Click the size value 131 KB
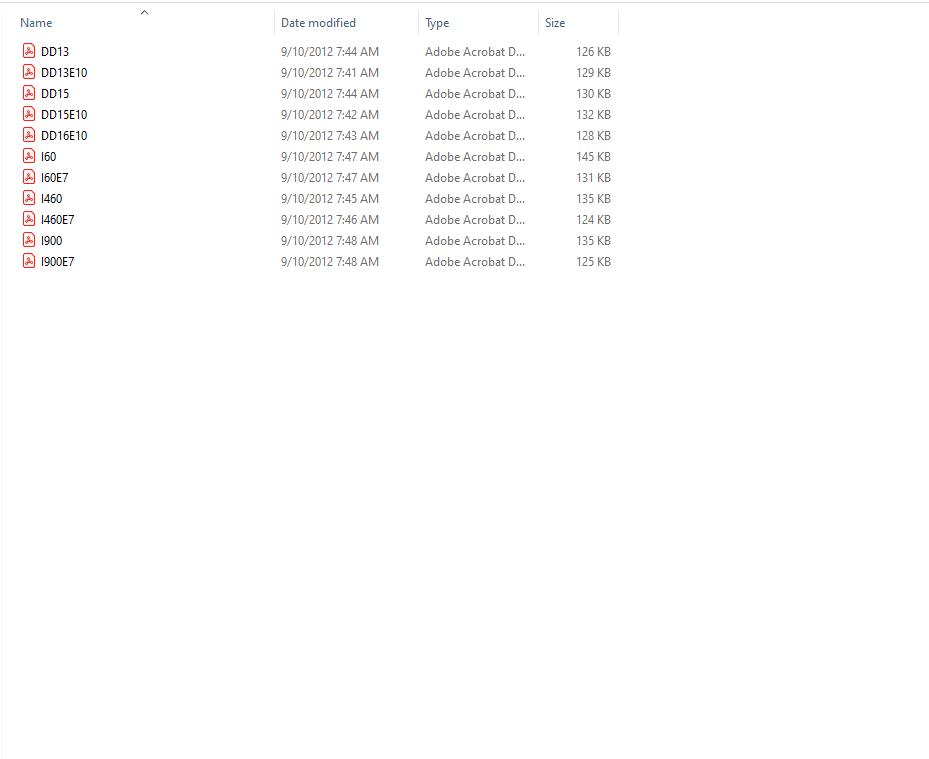The image size is (929, 759). (593, 178)
